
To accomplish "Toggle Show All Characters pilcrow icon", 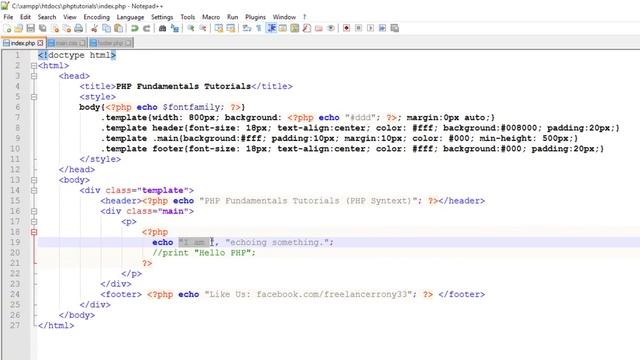I will tap(259, 28).
